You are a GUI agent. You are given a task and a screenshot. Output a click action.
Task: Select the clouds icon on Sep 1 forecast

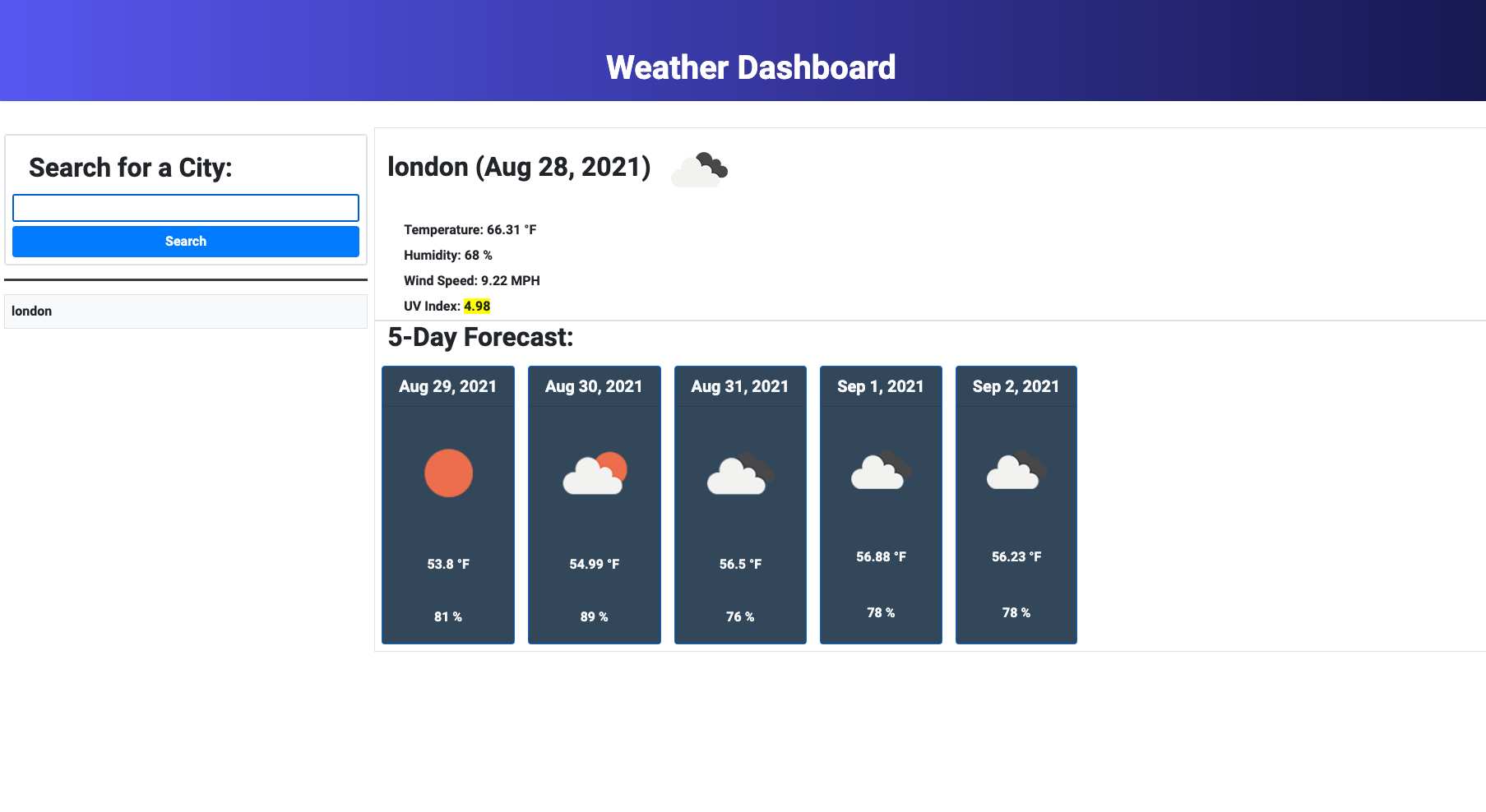[x=880, y=470]
